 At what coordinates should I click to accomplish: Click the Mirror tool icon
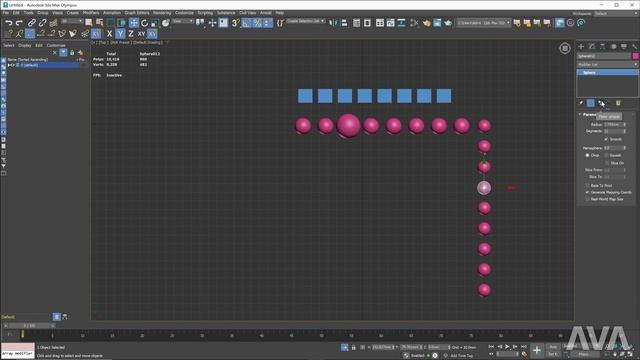point(333,23)
